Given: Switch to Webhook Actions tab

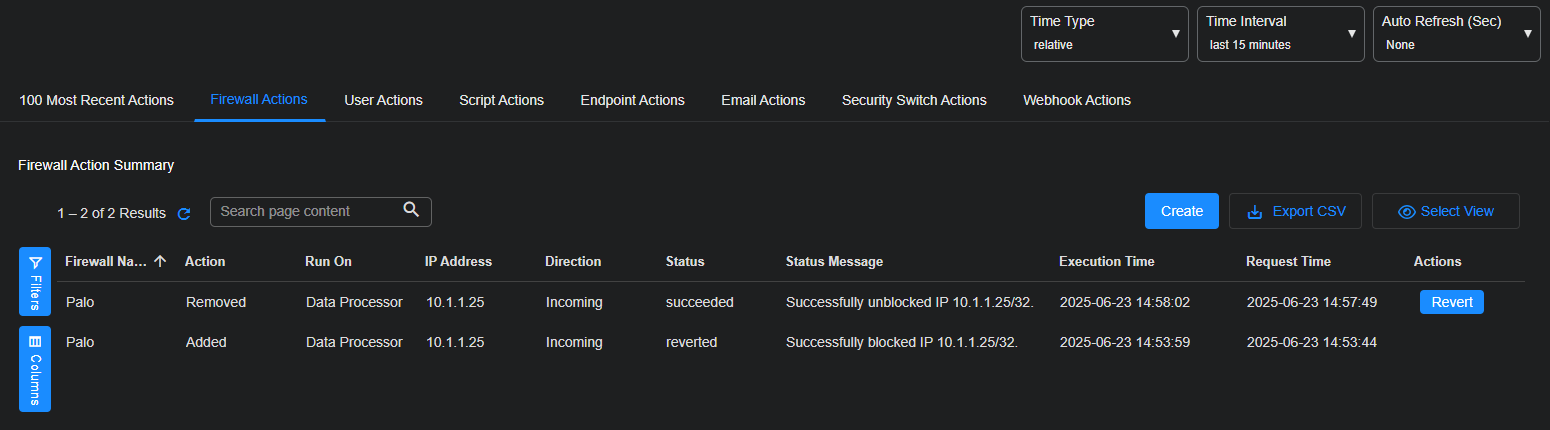Looking at the screenshot, I should [1077, 100].
